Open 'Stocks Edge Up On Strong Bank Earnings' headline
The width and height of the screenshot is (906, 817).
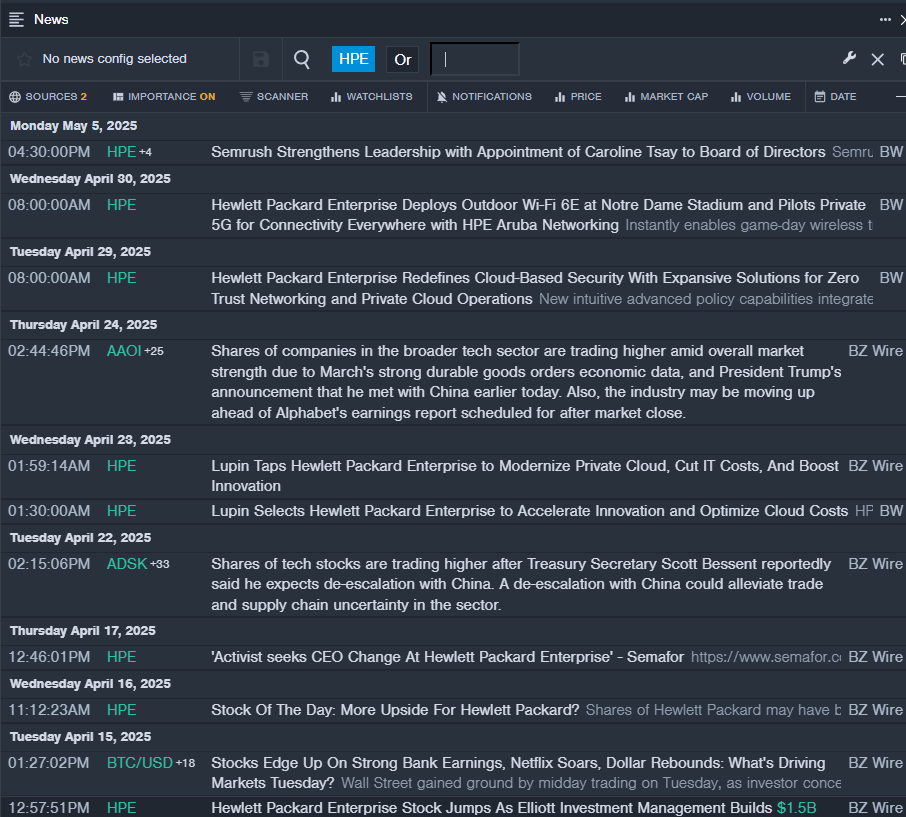point(518,773)
